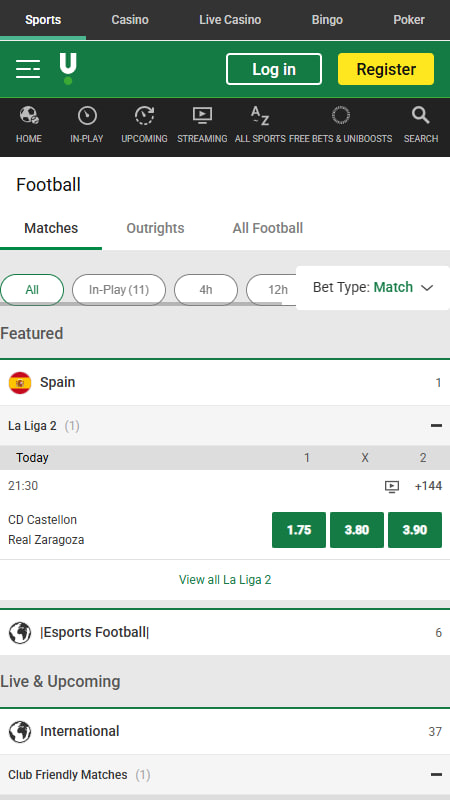
Task: Open the Upcoming events icon
Action: (x=144, y=115)
